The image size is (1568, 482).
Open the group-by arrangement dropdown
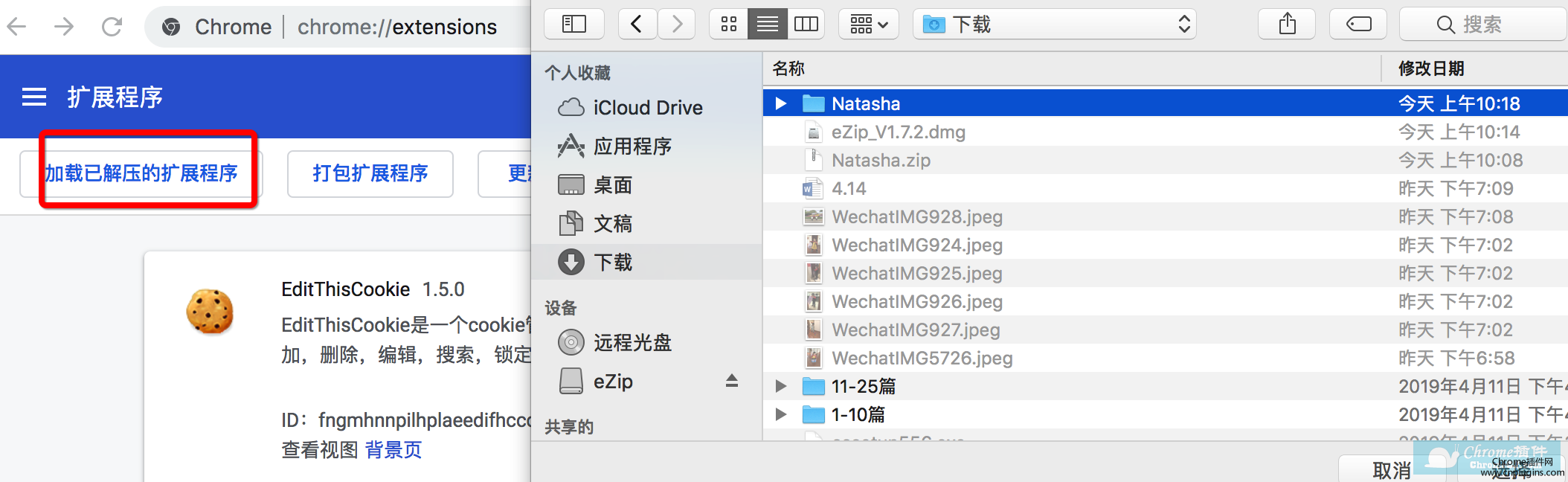tap(869, 25)
